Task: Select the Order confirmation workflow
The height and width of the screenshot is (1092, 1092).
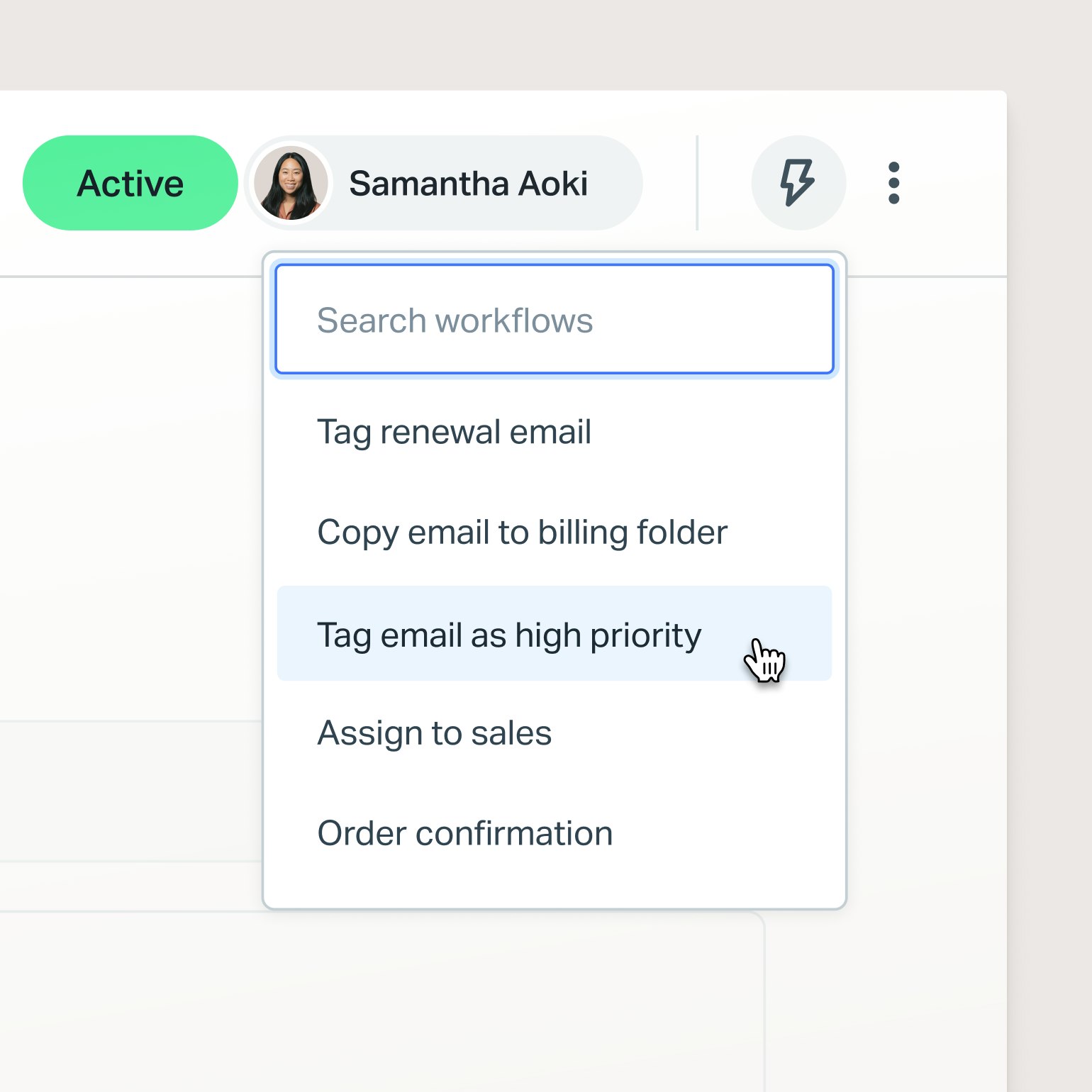Action: coord(464,833)
